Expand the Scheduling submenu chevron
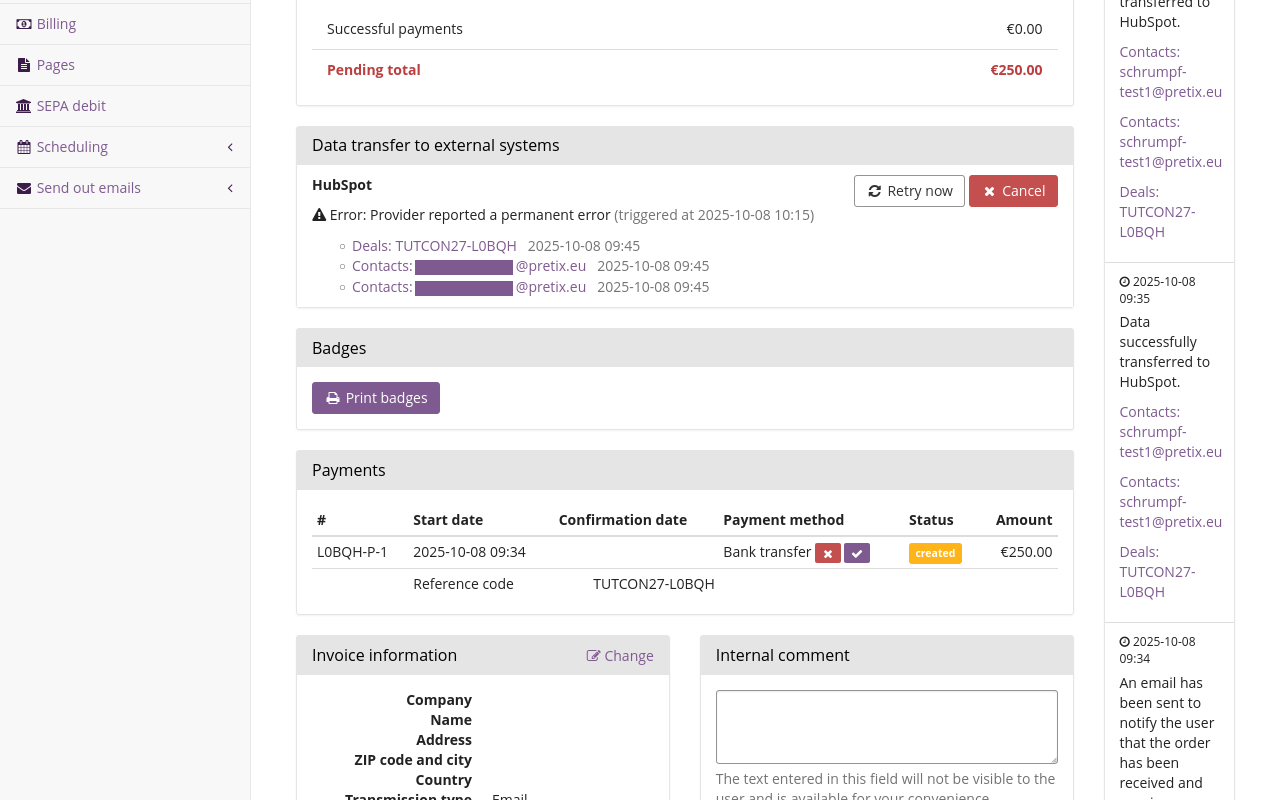1280x800 pixels. (x=230, y=147)
